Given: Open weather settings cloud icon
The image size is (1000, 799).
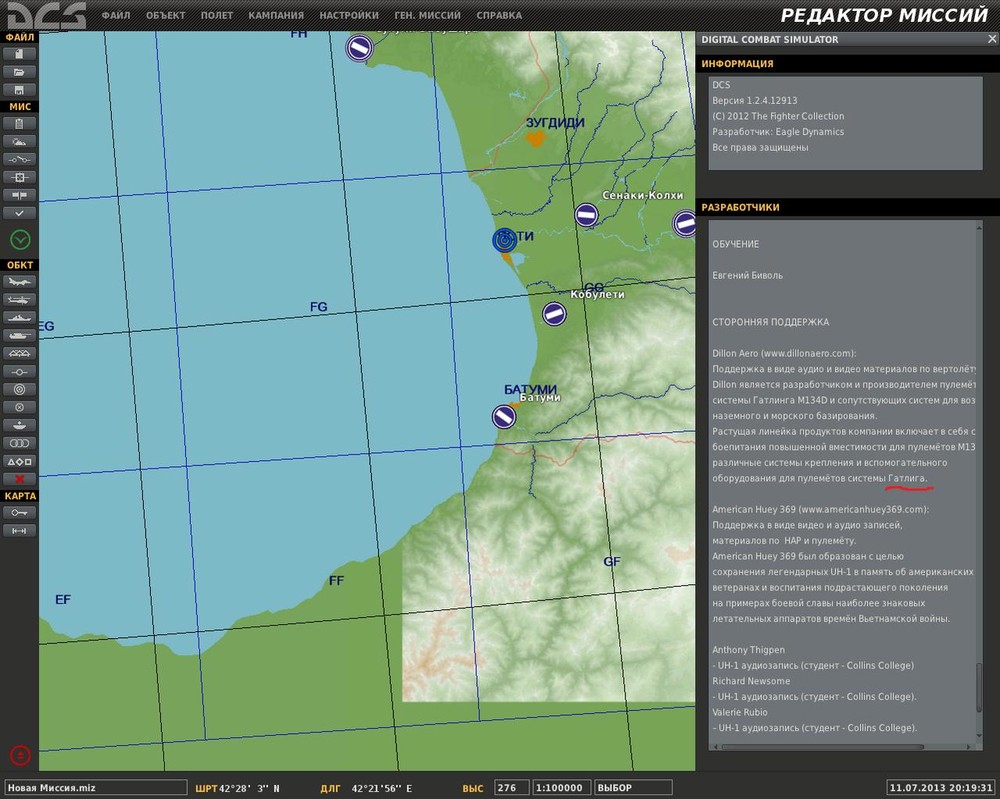Looking at the screenshot, I should click(19, 142).
